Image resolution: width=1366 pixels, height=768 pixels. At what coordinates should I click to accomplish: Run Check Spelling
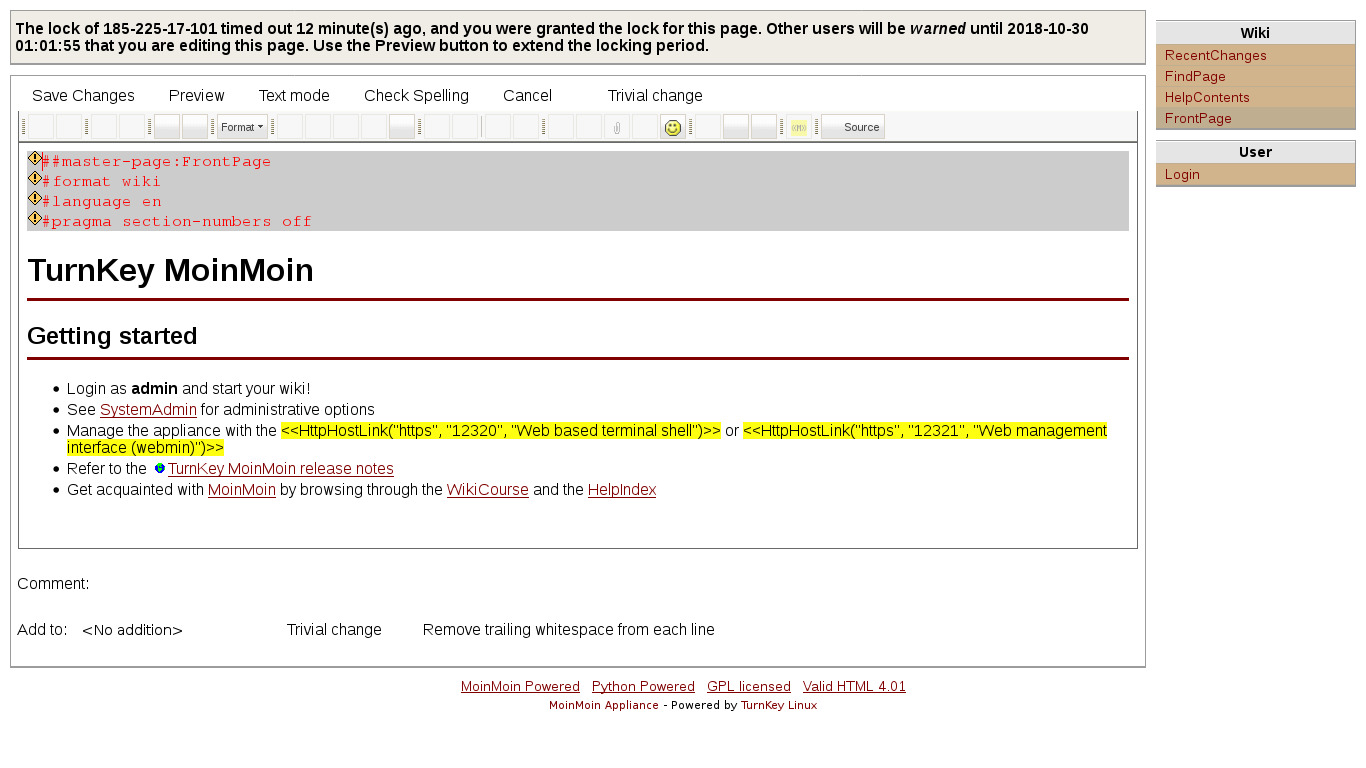pyautogui.click(x=416, y=96)
